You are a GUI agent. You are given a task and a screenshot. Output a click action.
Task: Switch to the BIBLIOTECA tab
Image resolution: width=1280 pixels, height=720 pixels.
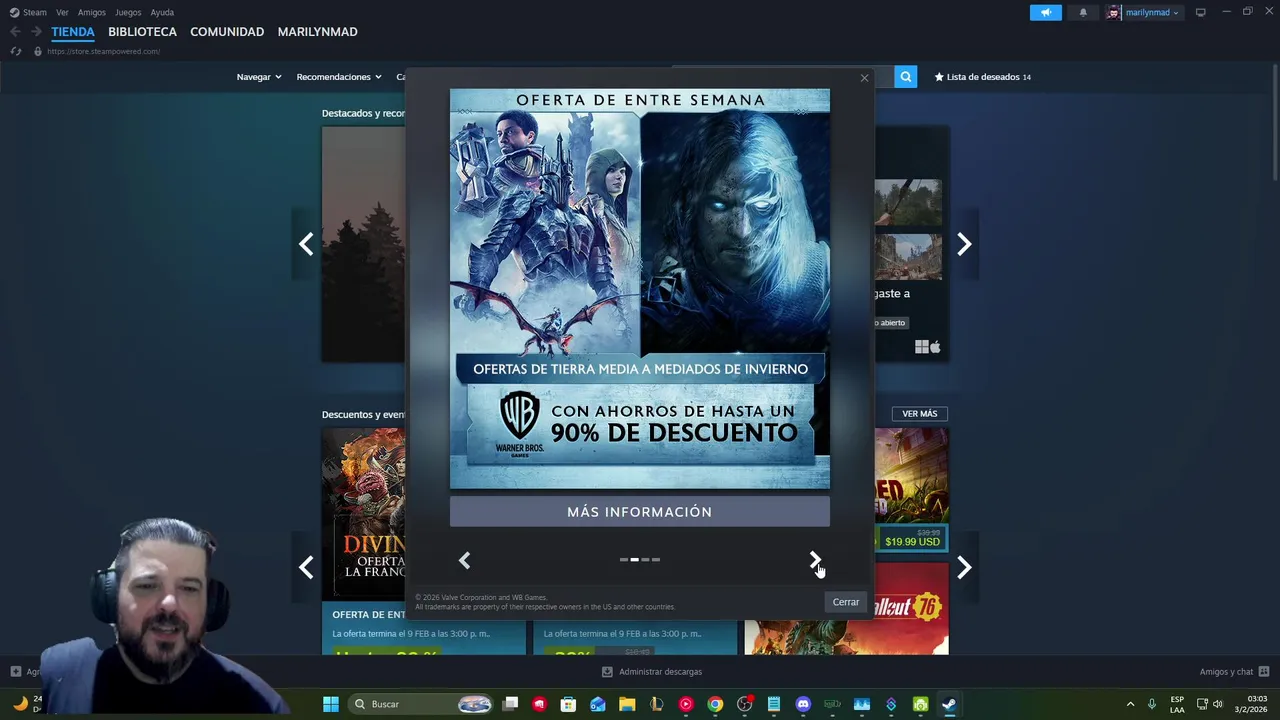coord(142,32)
